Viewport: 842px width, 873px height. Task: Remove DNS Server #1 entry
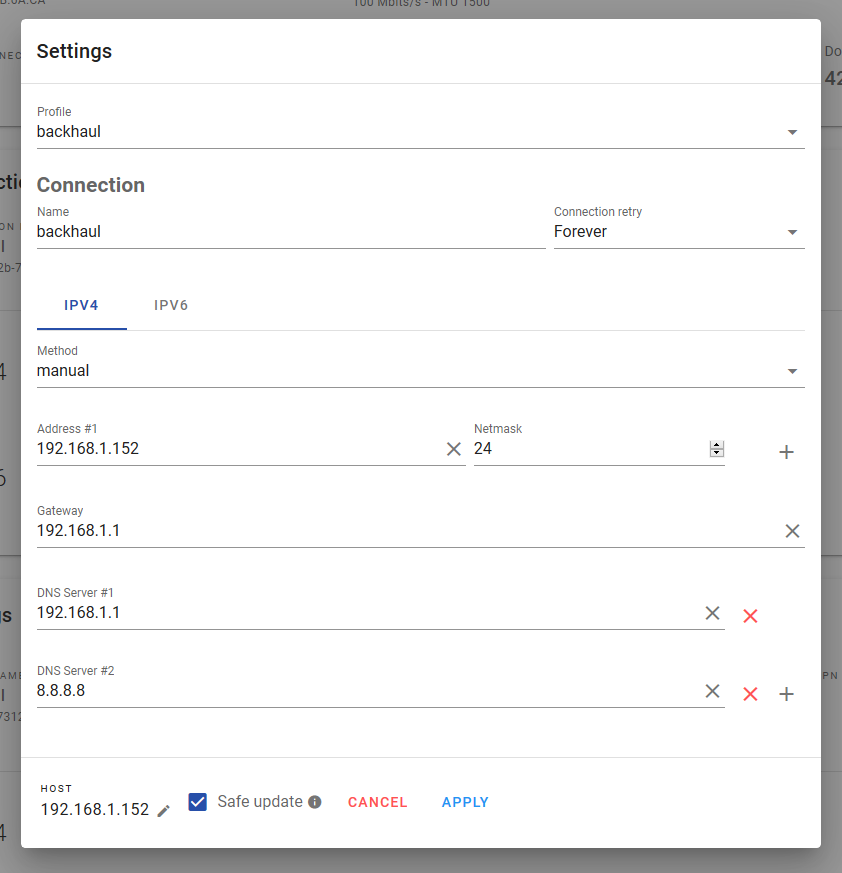click(x=750, y=616)
